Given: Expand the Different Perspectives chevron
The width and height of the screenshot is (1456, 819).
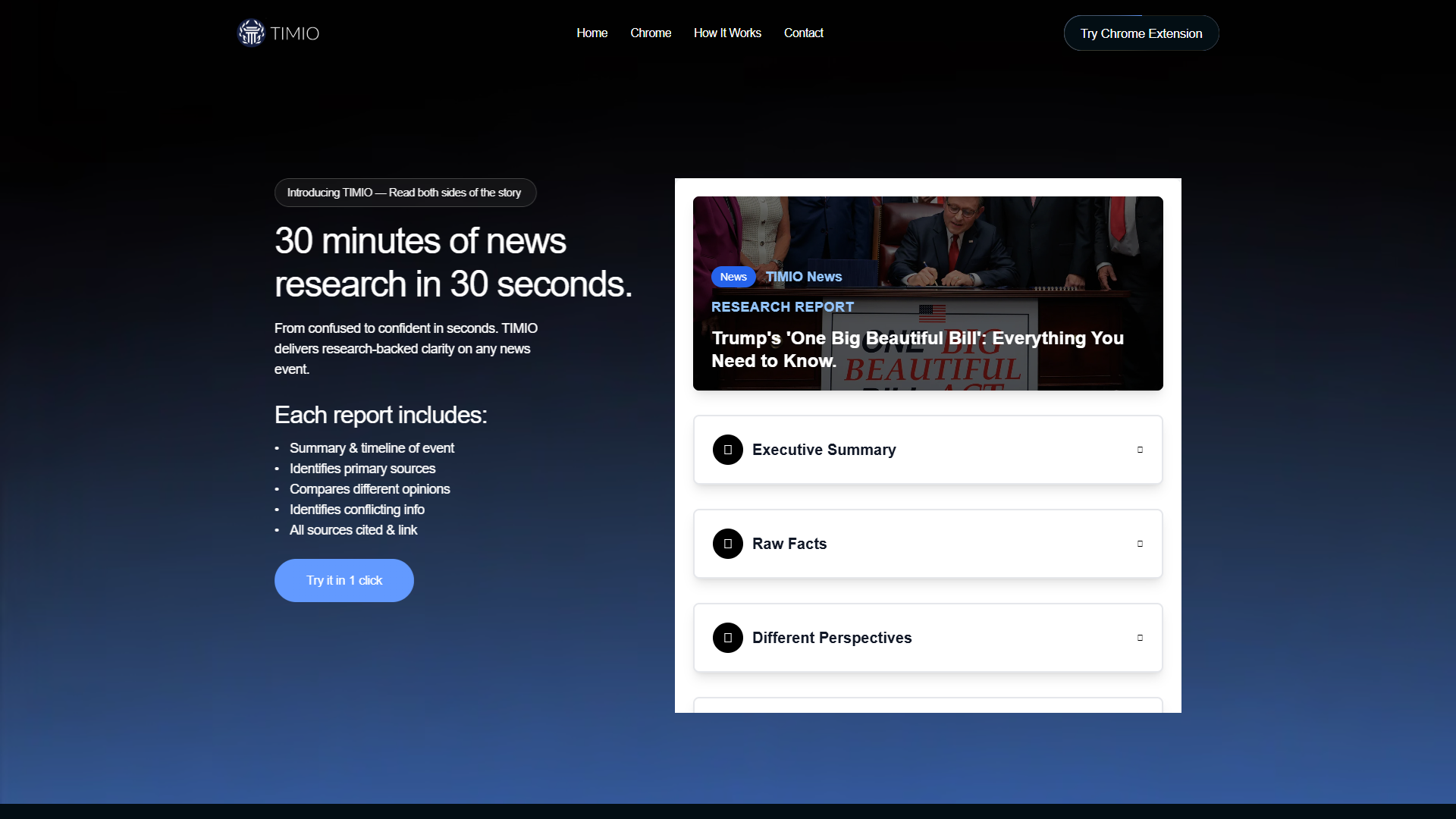Looking at the screenshot, I should click(x=1140, y=638).
